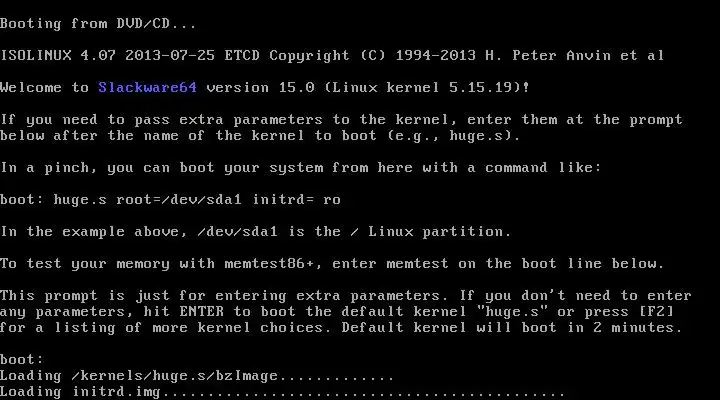Image resolution: width=720 pixels, height=400 pixels.
Task: Click the blue Slackware64 text
Action: coord(147,87)
